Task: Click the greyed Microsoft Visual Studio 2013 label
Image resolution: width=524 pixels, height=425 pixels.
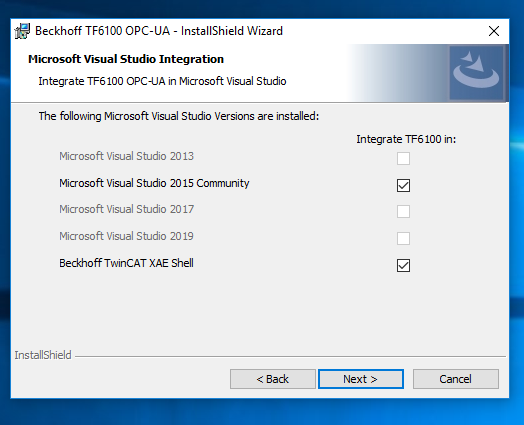Action: (x=126, y=156)
